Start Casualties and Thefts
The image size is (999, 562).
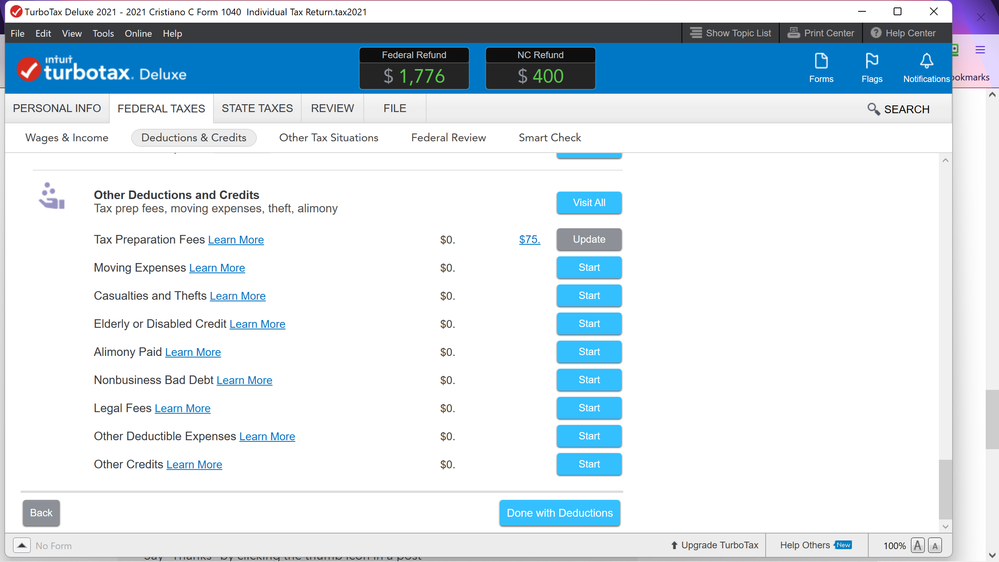pos(589,296)
